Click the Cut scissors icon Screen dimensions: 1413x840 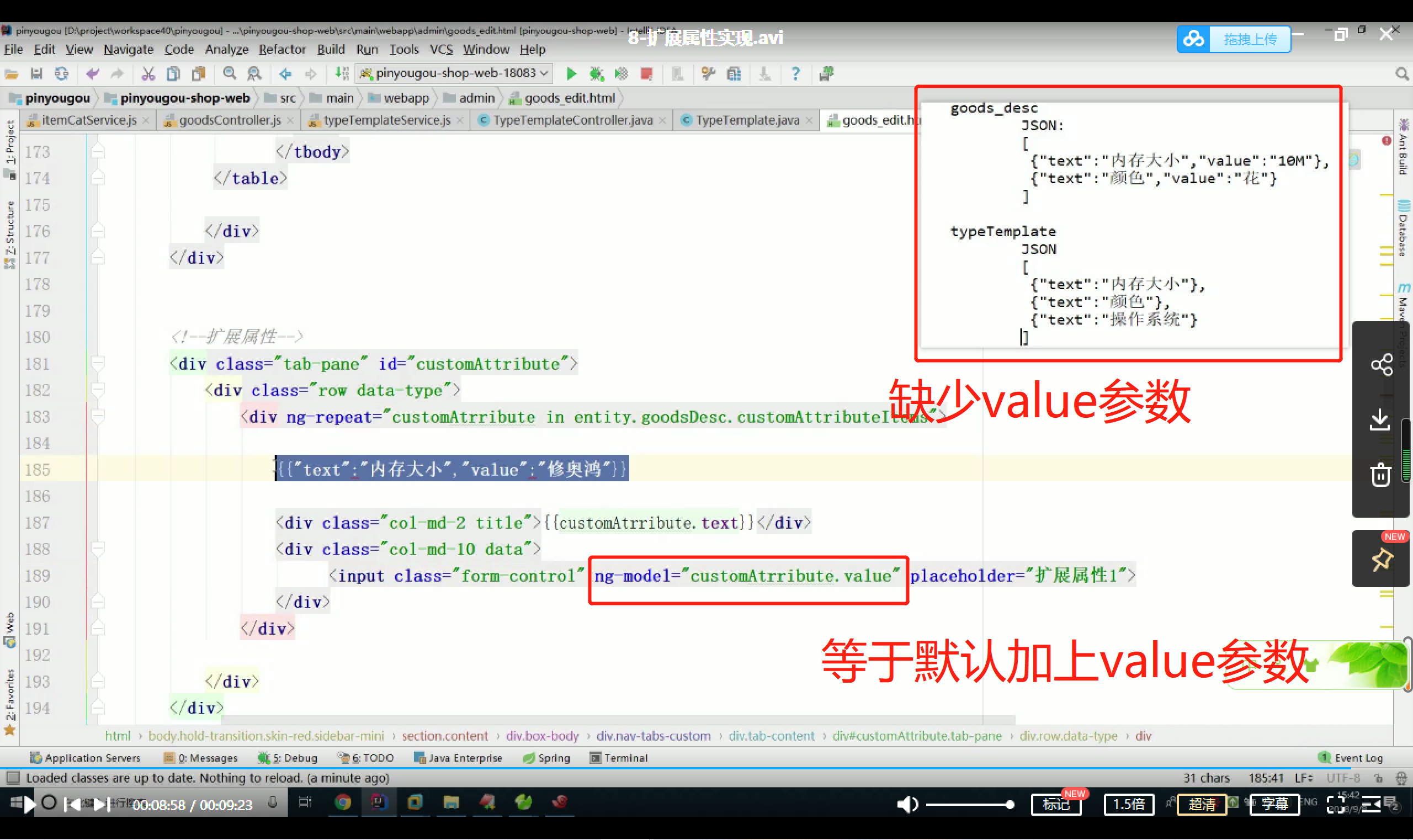click(148, 73)
